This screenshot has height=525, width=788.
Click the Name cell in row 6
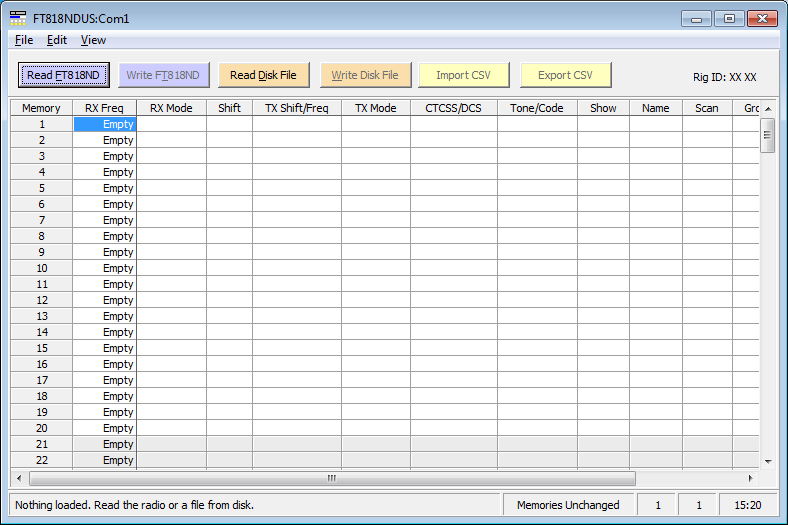[x=655, y=204]
